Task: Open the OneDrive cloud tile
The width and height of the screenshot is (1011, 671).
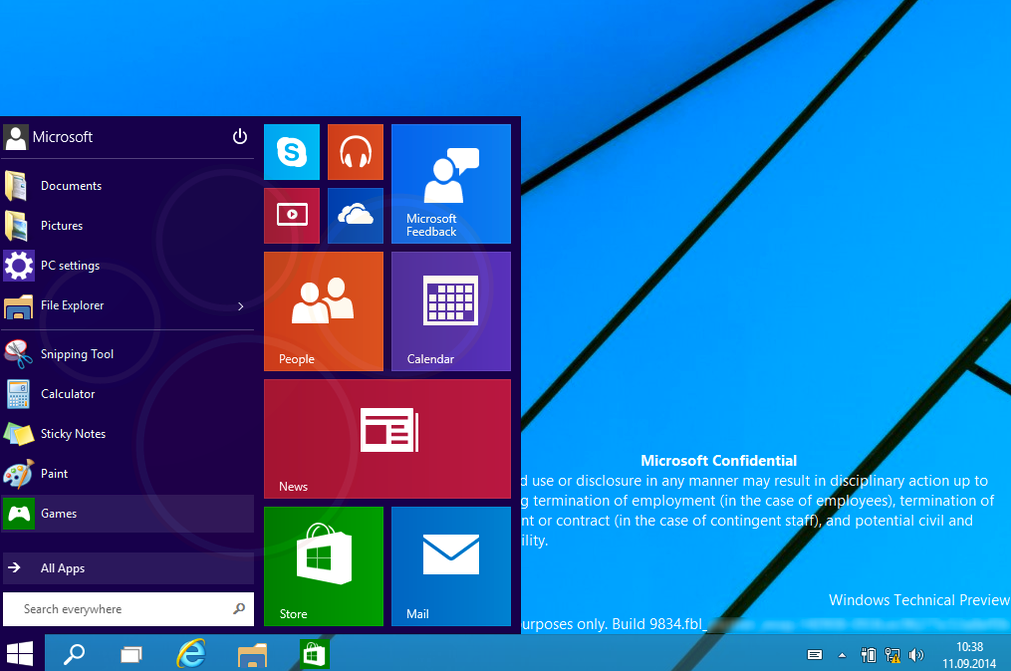Action: point(355,215)
